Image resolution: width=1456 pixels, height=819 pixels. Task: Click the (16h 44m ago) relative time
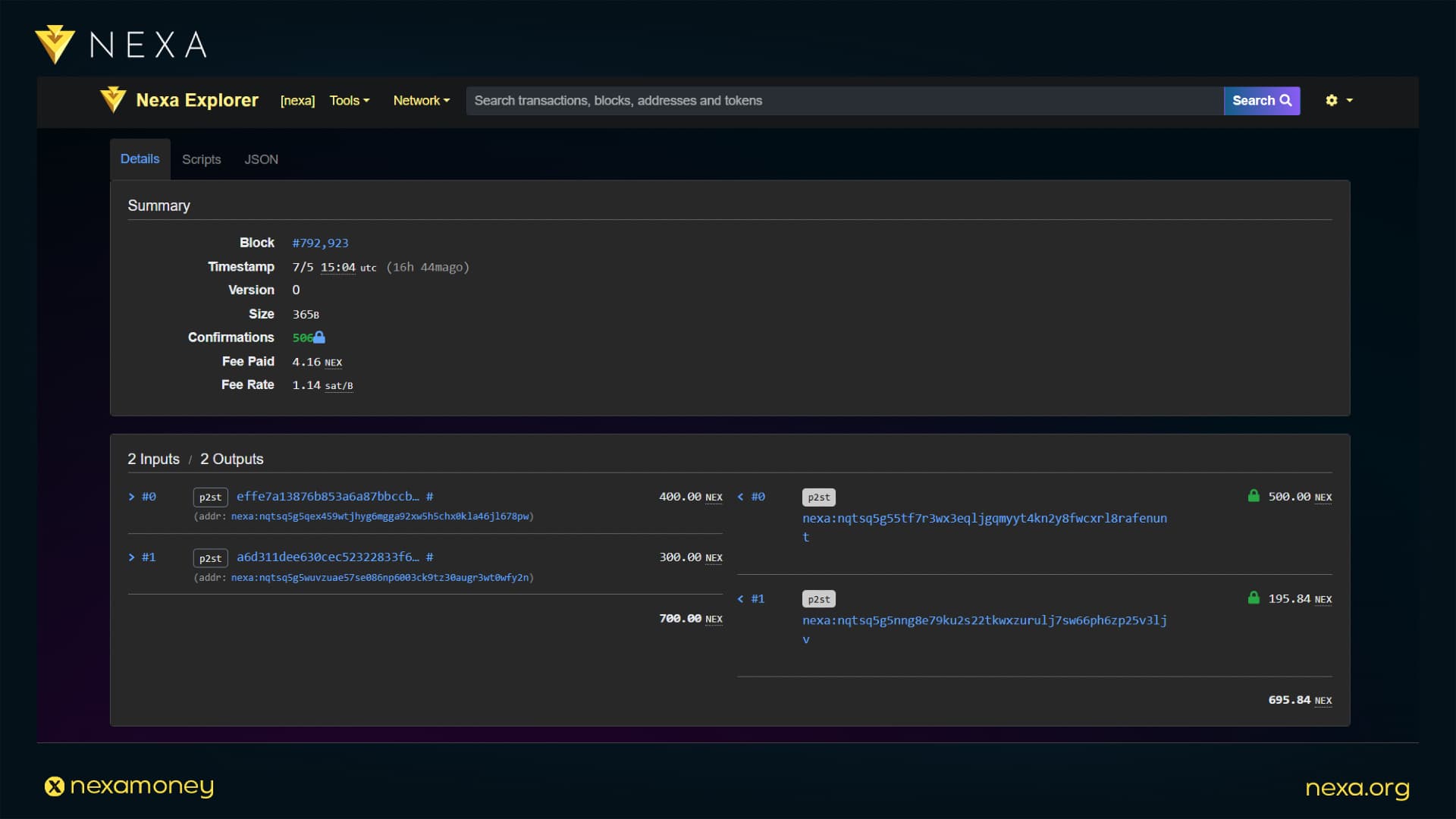point(428,268)
